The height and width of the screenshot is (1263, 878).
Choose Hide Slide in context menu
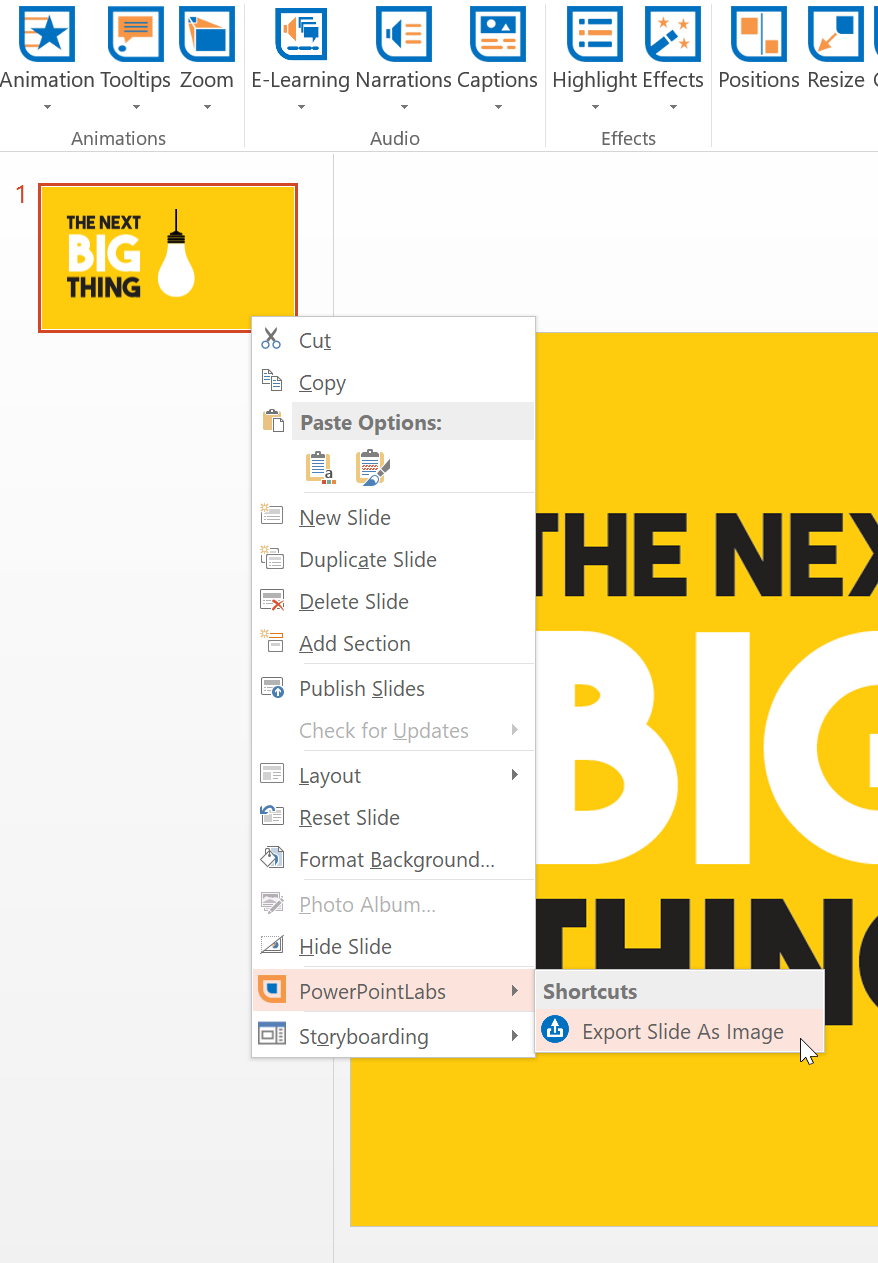pos(345,946)
